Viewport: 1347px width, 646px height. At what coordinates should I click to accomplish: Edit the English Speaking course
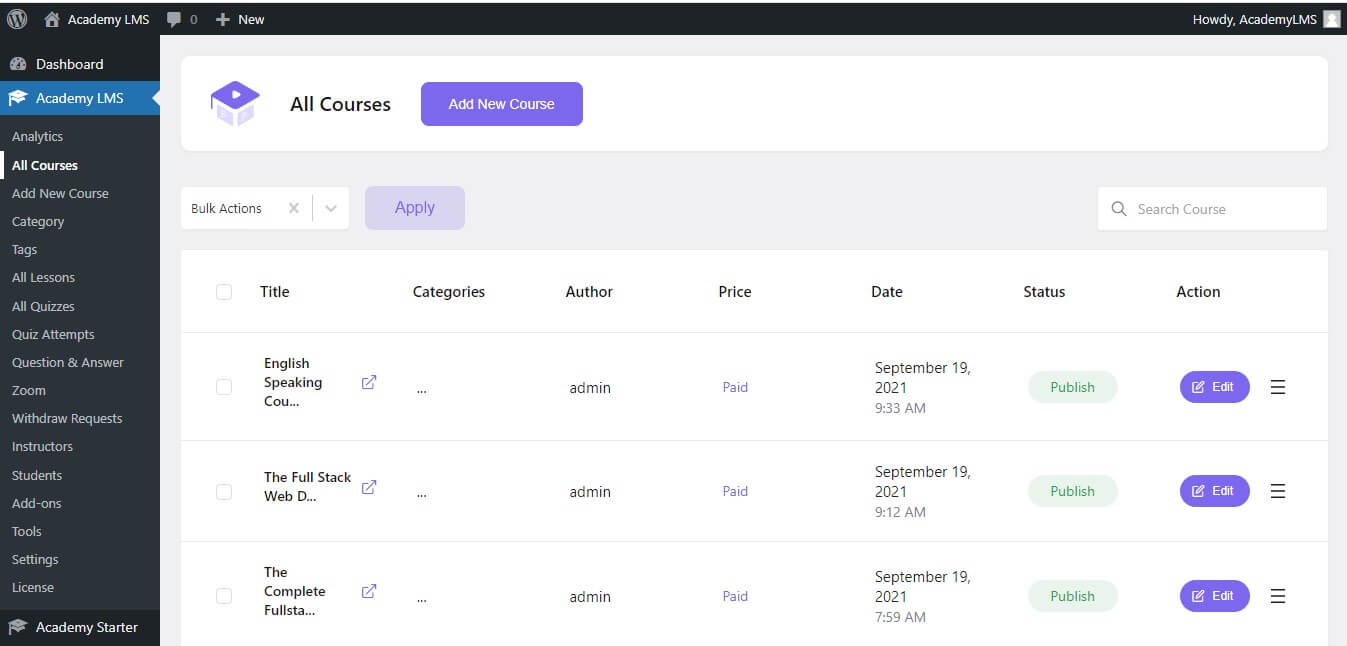pyautogui.click(x=1215, y=387)
